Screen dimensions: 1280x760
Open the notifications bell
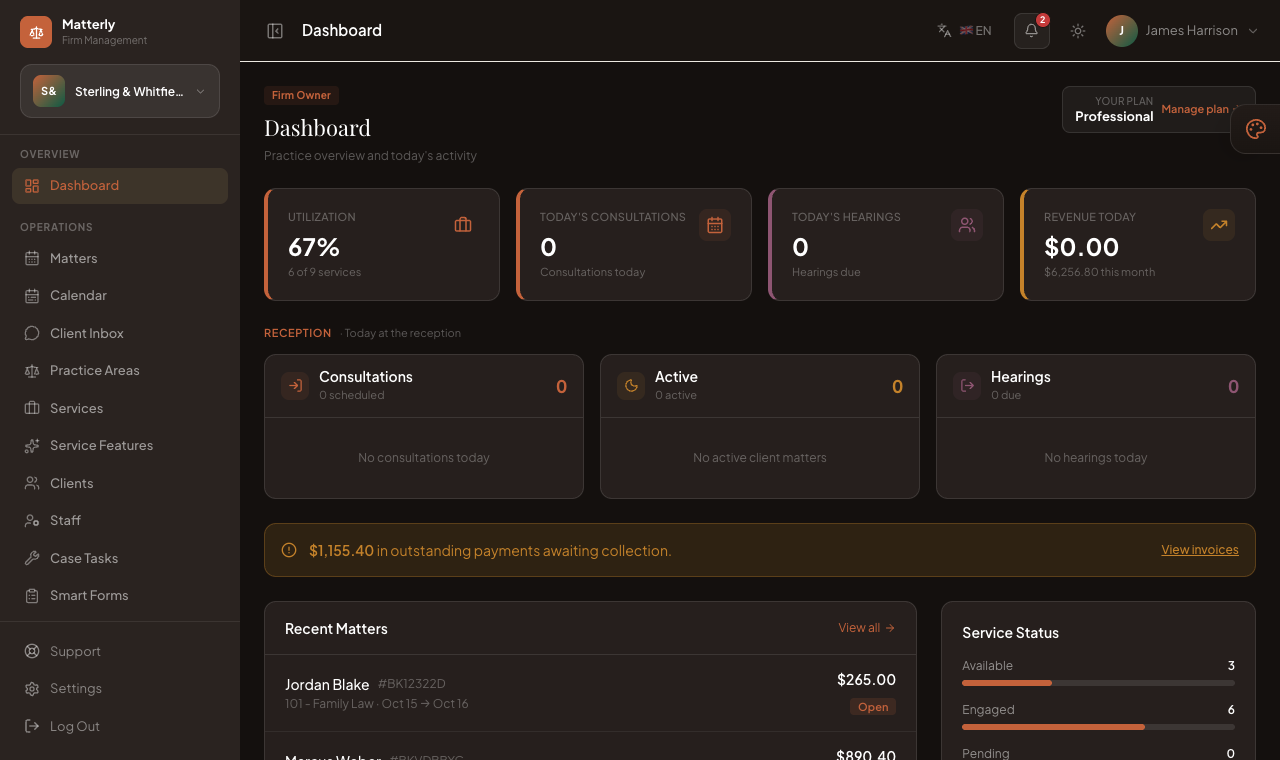point(1032,31)
